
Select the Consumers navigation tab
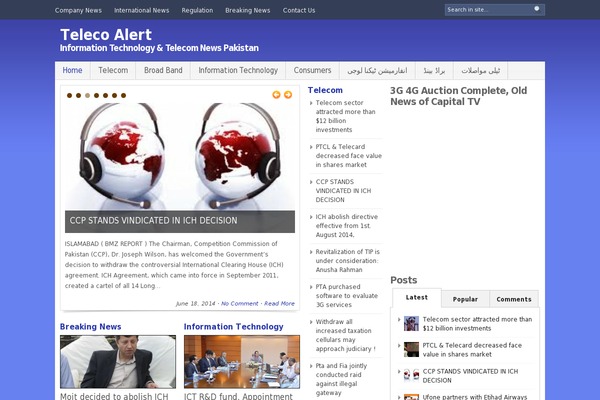tap(312, 70)
